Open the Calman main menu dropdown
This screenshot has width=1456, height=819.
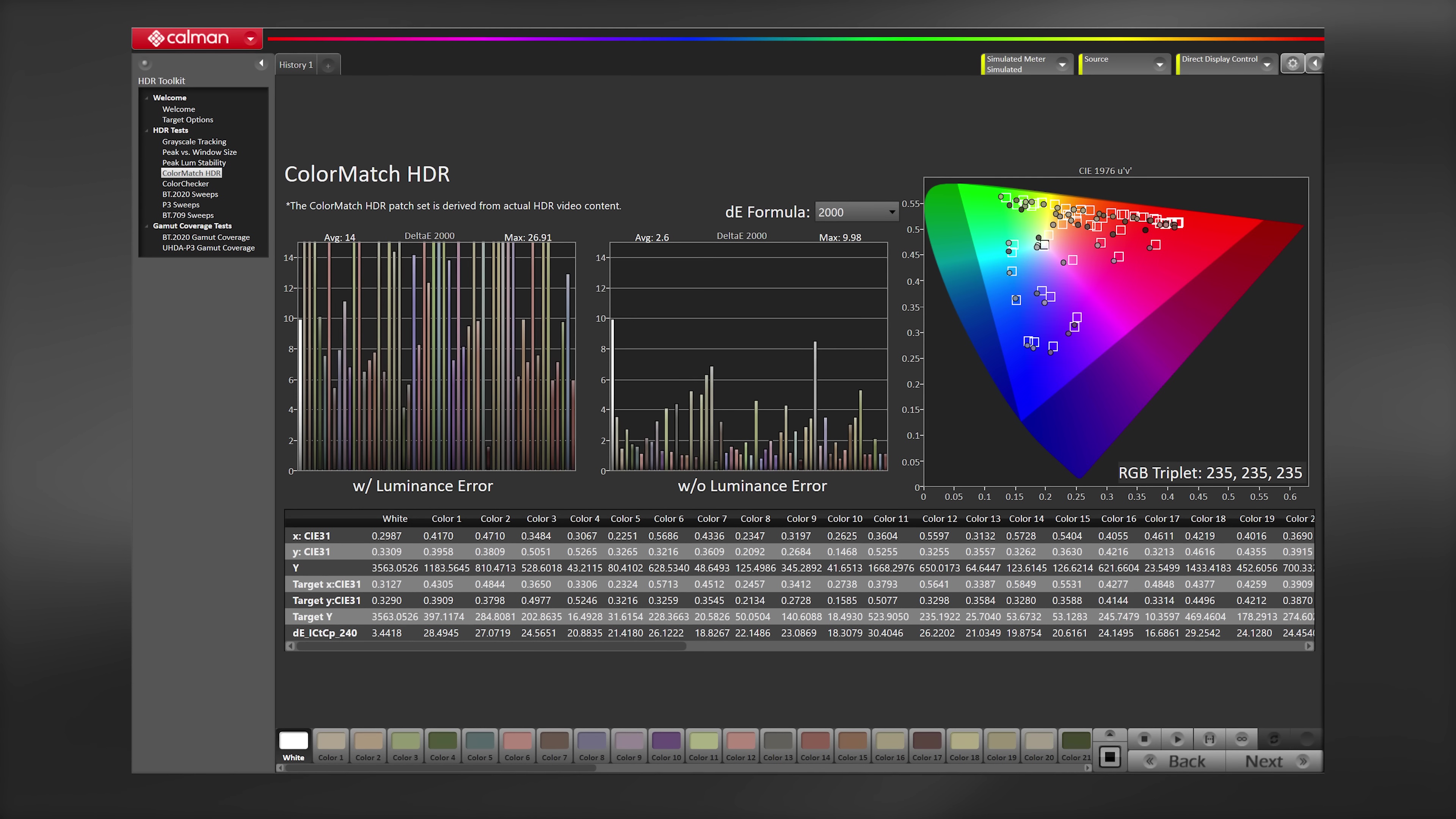pyautogui.click(x=250, y=38)
